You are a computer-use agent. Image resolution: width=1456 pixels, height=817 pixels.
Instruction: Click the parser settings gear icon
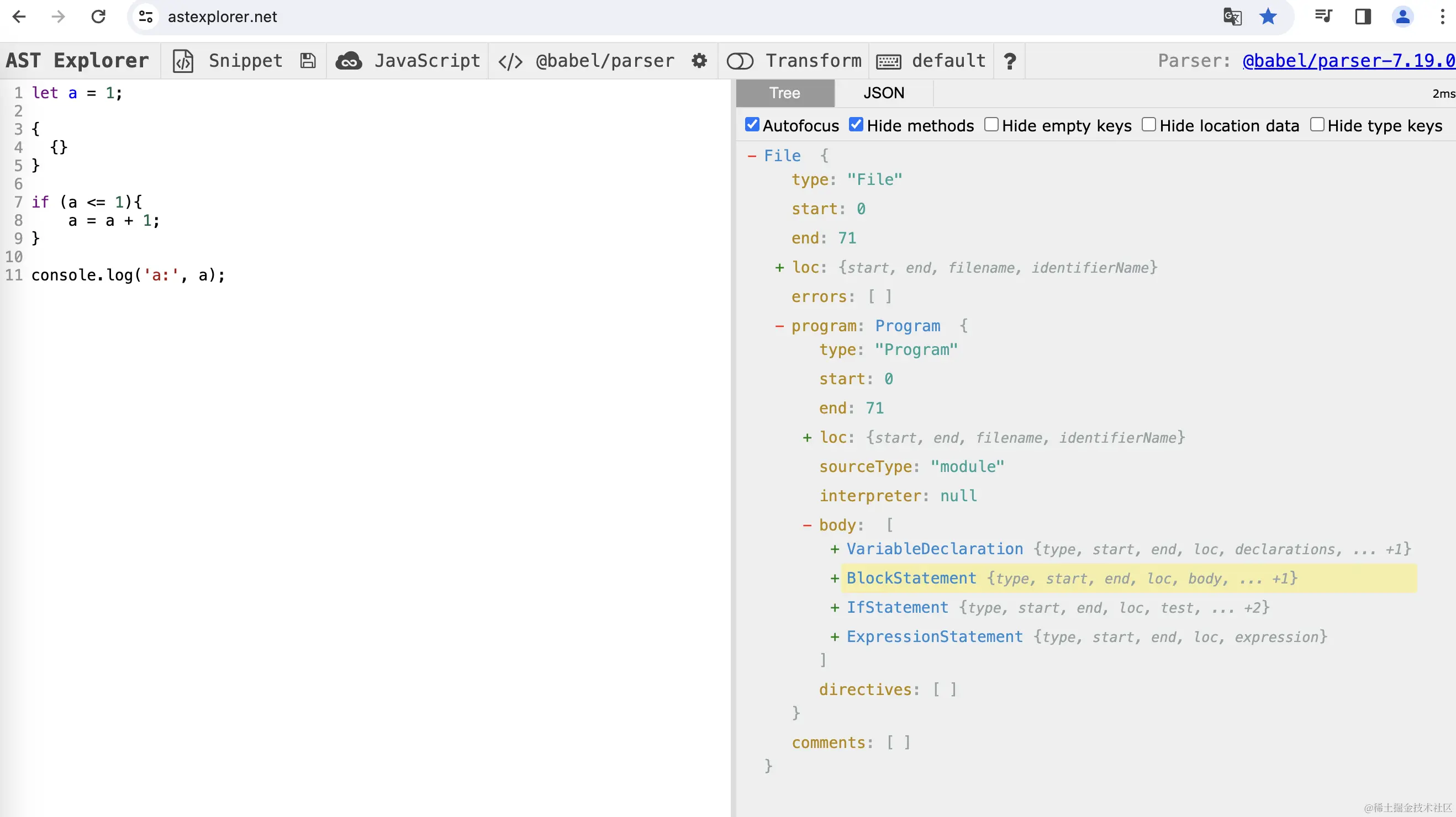pyautogui.click(x=699, y=61)
